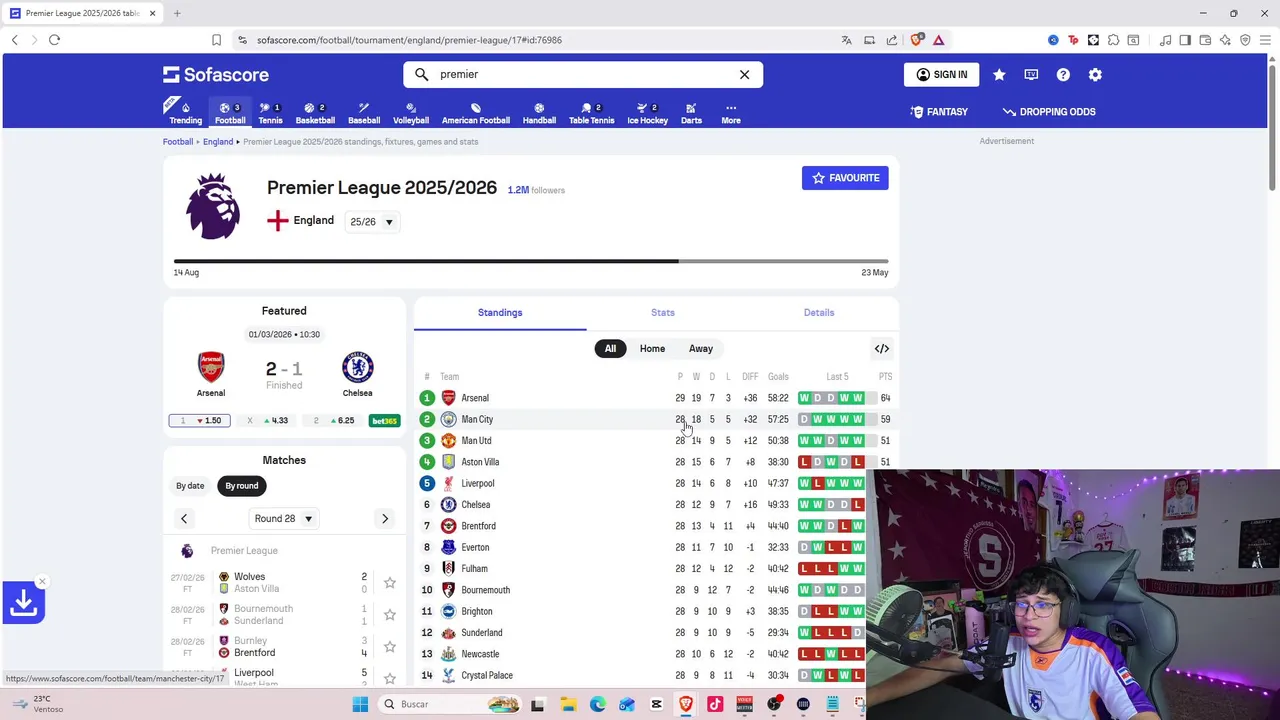Open the Trending sports section
The width and height of the screenshot is (1280, 720).
185,113
